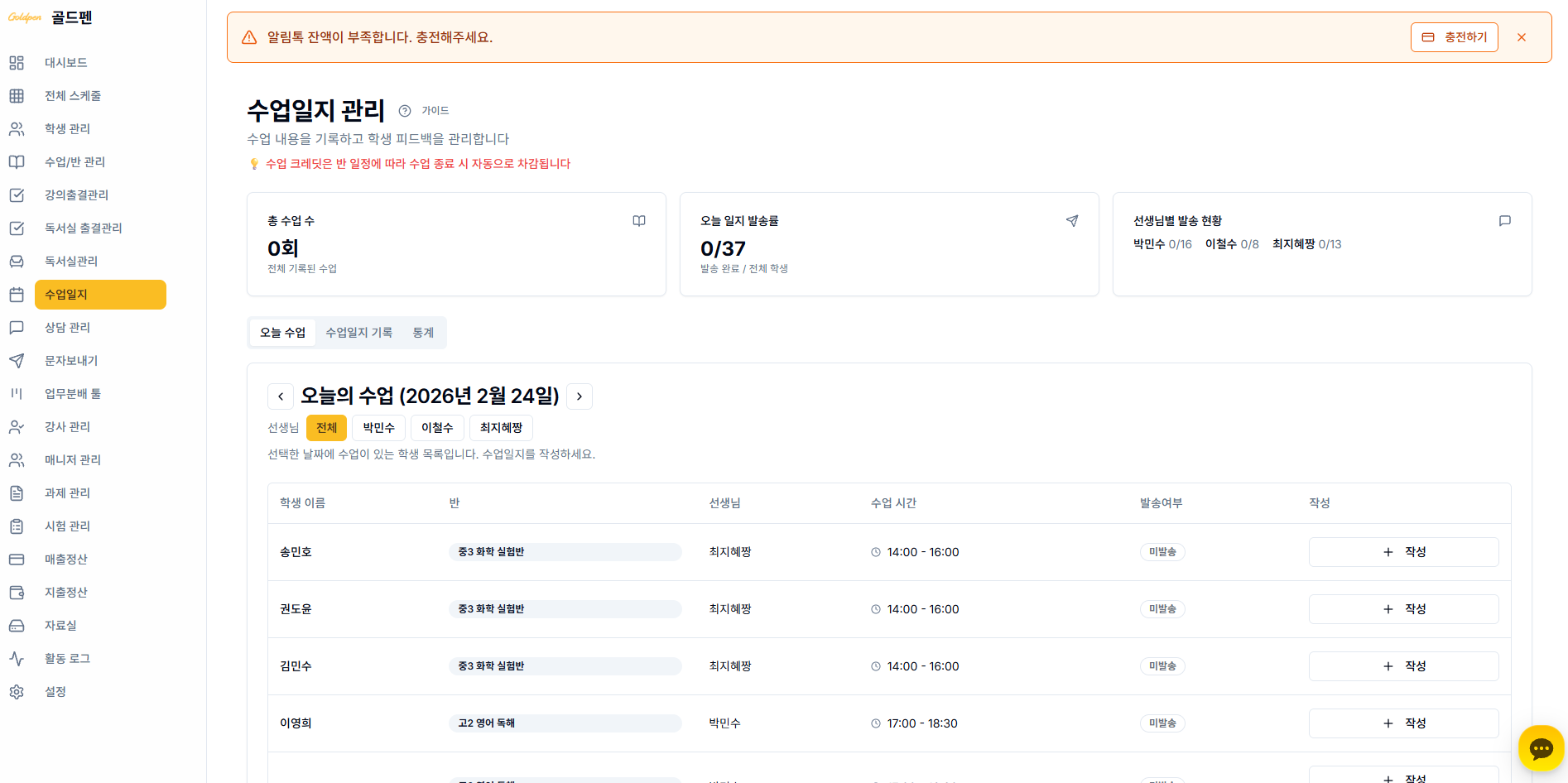Dismiss the low balance alert banner
This screenshot has height=783, width=1568.
coord(1522,37)
